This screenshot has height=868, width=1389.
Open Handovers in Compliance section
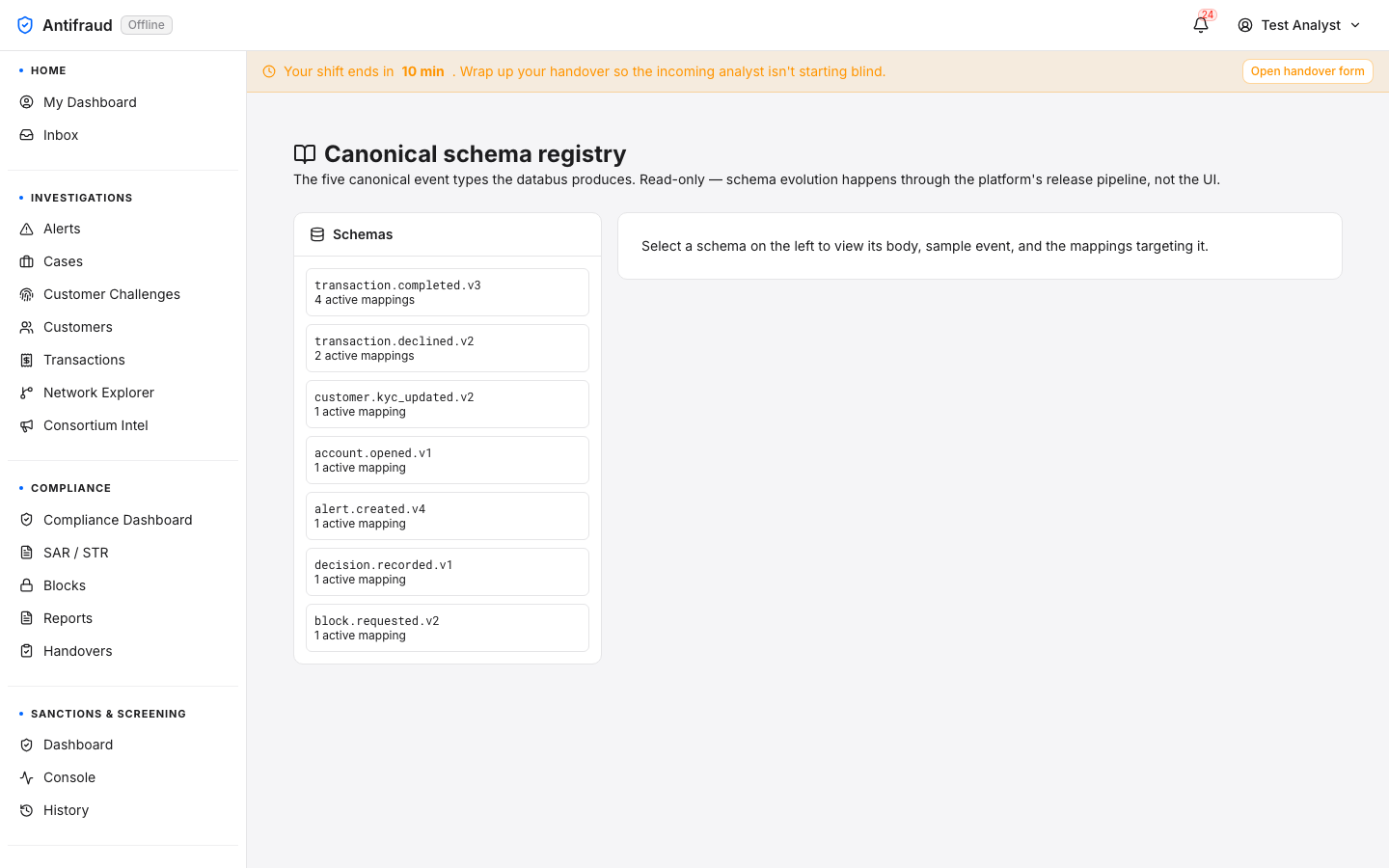click(x=123, y=651)
